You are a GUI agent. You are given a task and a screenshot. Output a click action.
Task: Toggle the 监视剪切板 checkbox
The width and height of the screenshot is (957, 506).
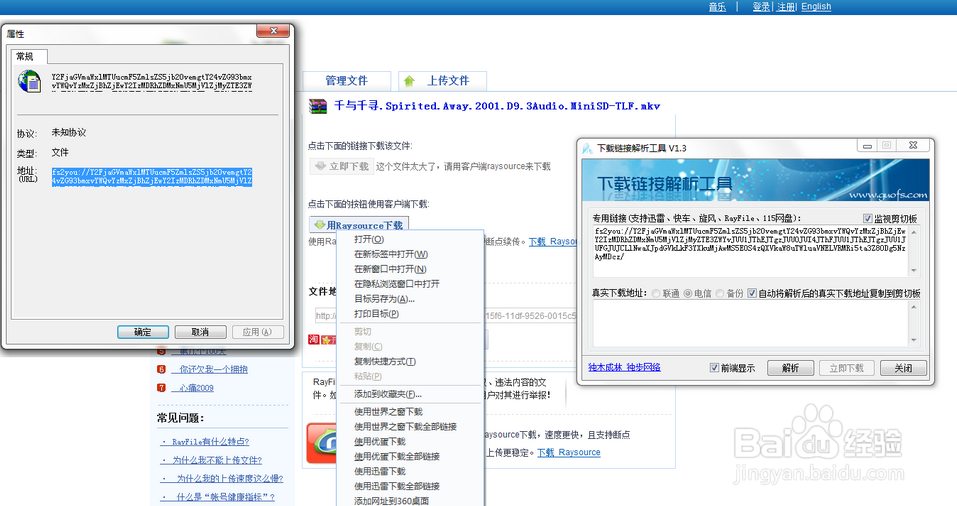pos(867,219)
